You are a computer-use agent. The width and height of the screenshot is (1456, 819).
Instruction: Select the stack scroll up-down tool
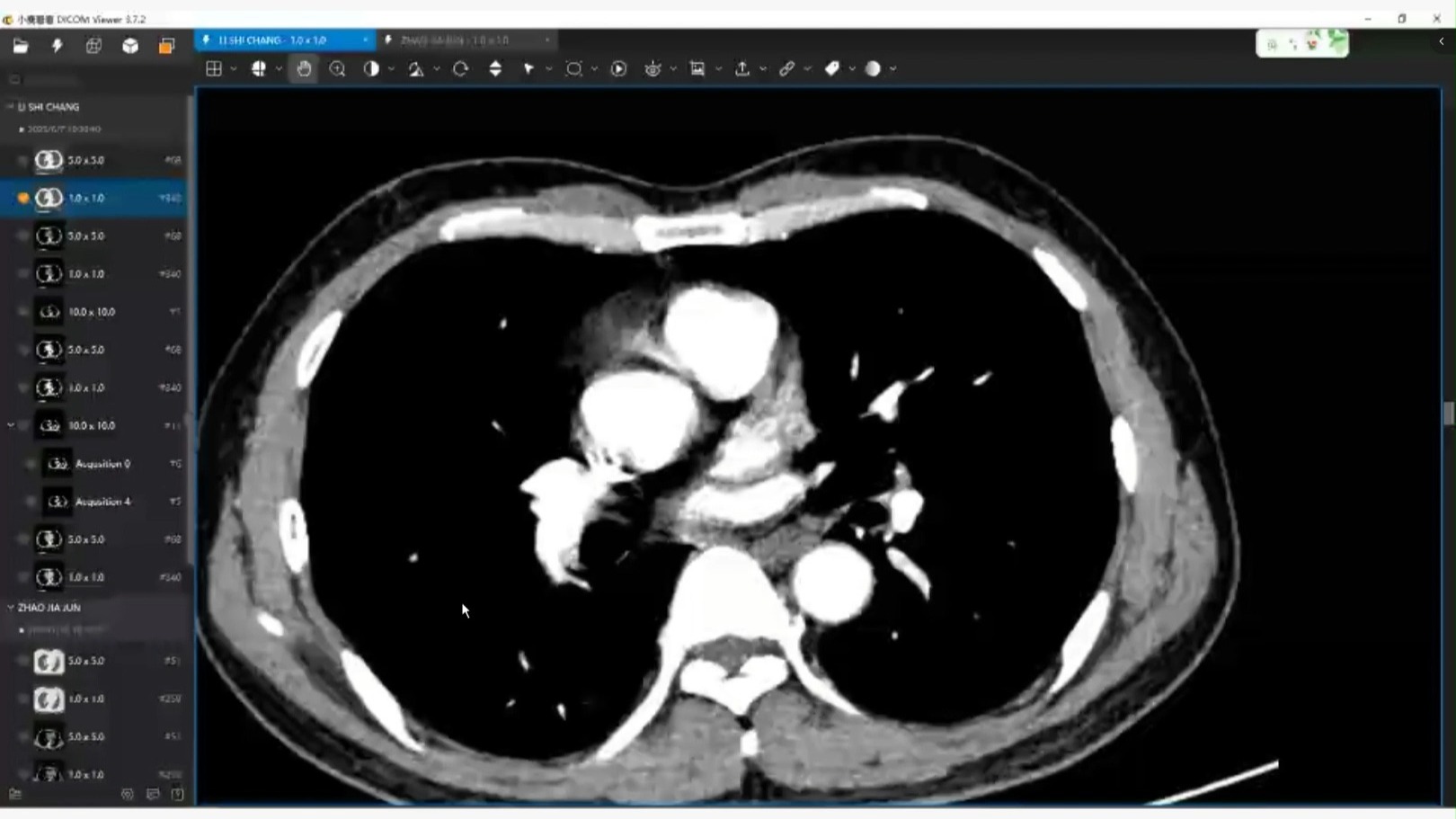(495, 68)
